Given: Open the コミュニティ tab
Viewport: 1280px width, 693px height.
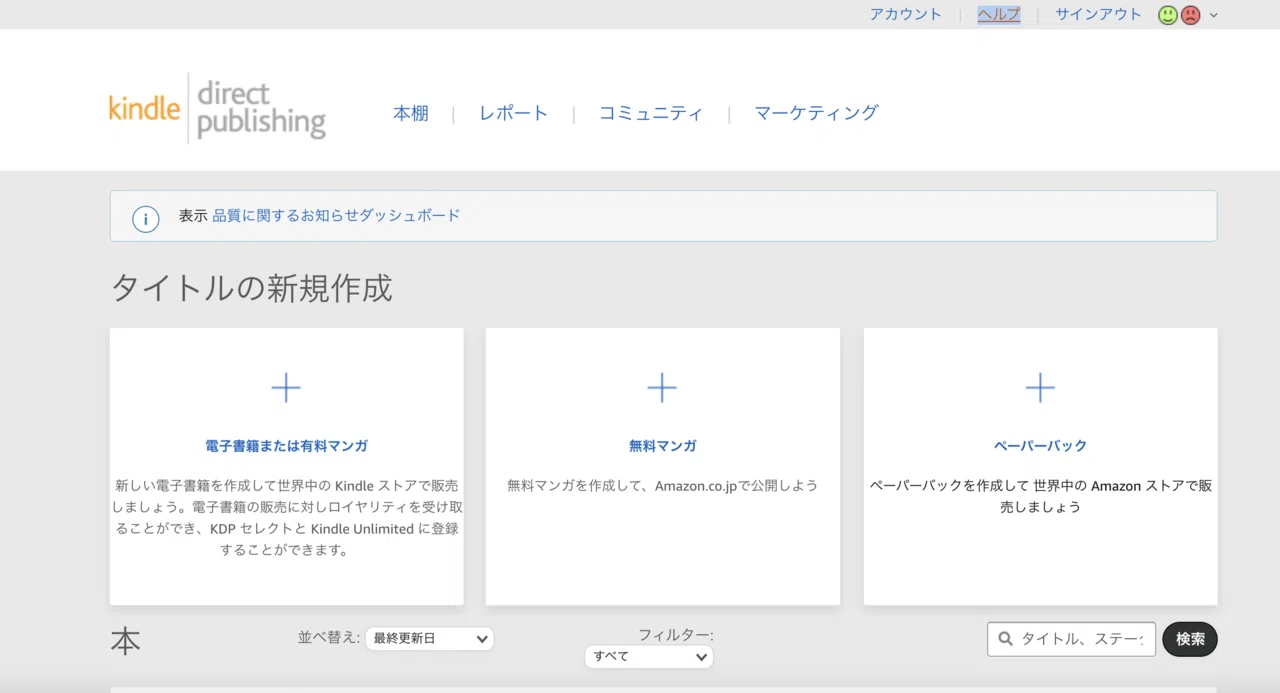Looking at the screenshot, I should [651, 113].
